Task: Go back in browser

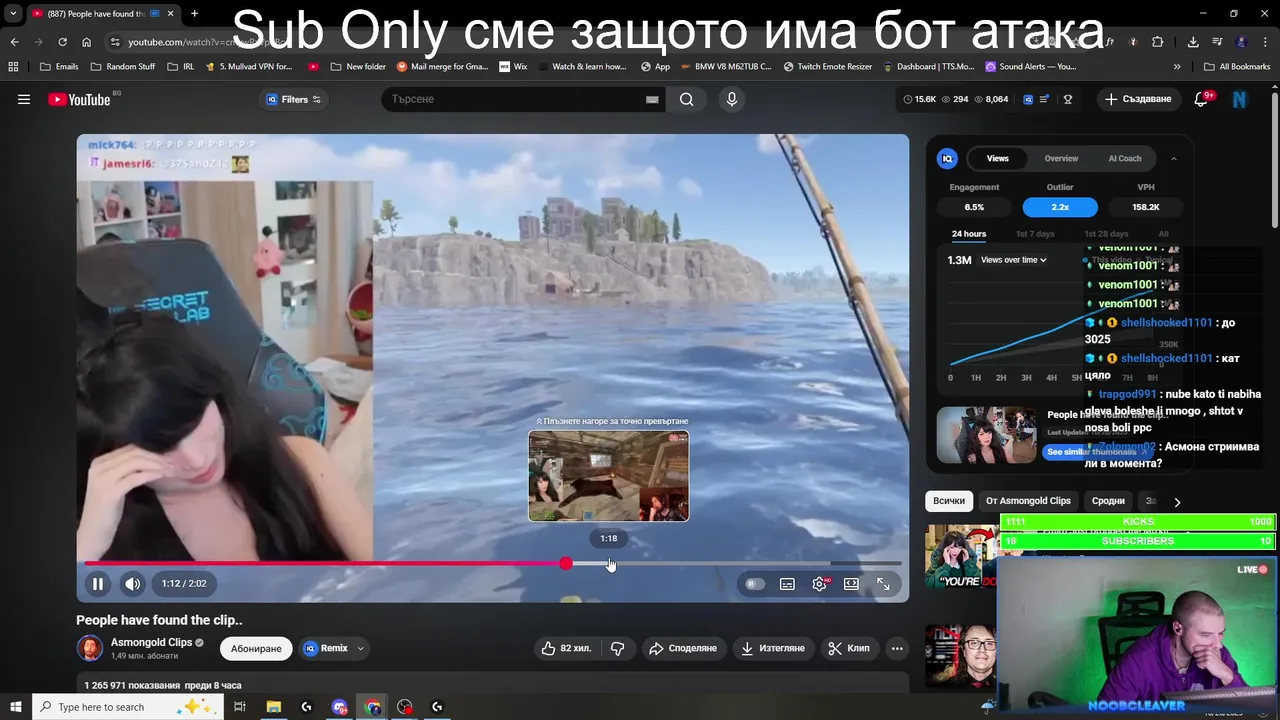Action: click(x=14, y=42)
